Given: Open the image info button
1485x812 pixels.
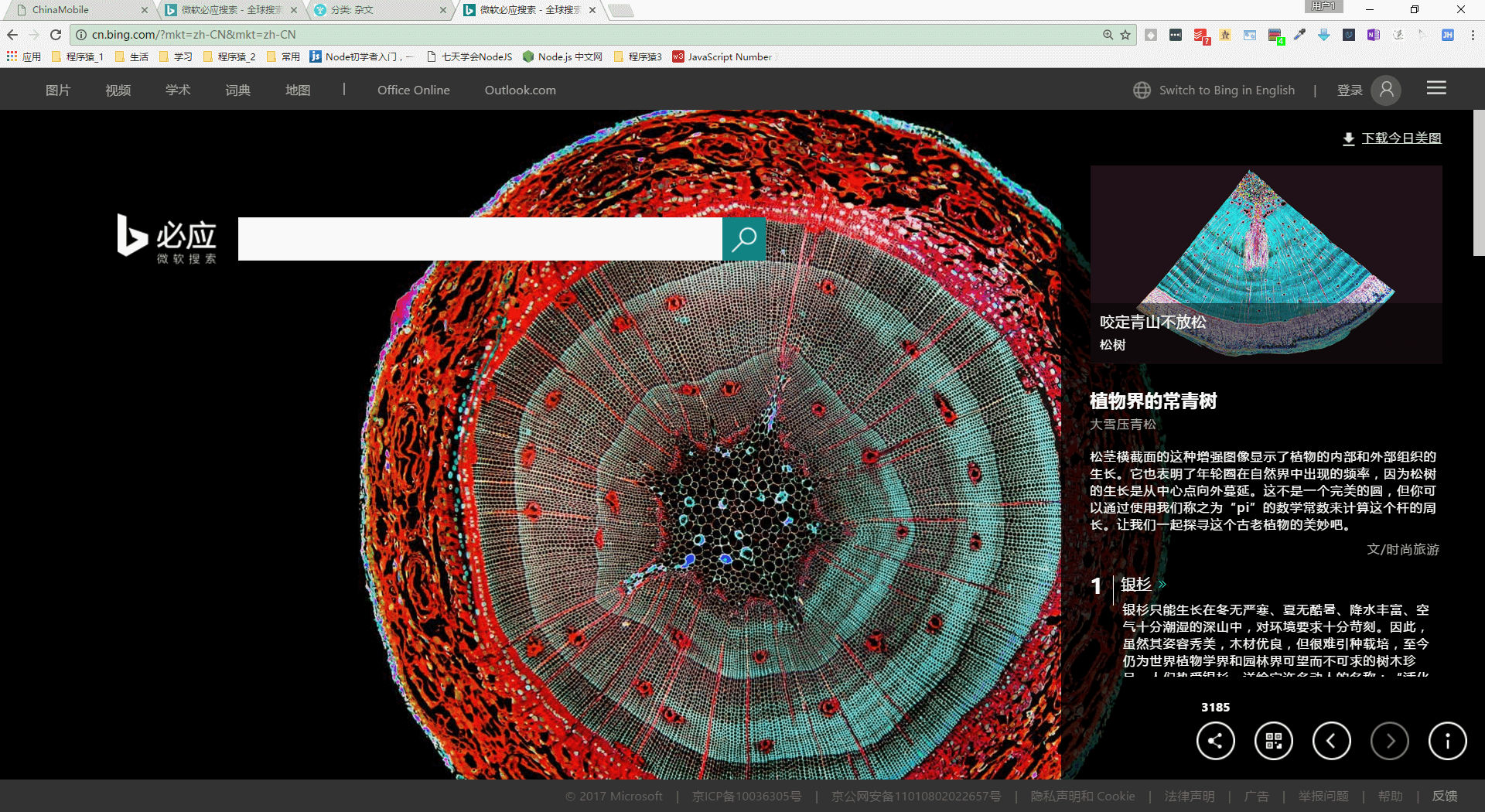Looking at the screenshot, I should [x=1447, y=741].
